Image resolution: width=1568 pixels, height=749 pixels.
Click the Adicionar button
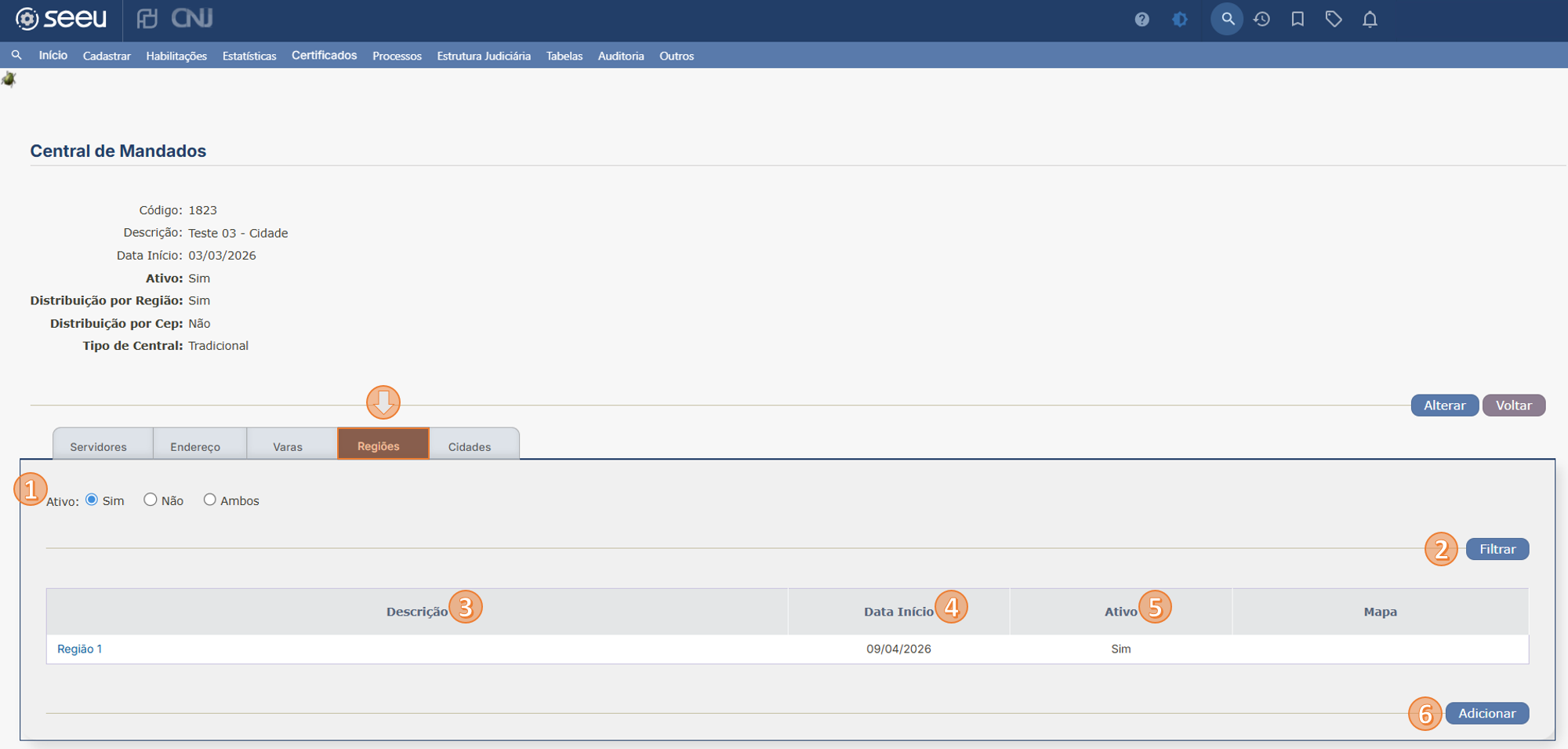point(1486,714)
